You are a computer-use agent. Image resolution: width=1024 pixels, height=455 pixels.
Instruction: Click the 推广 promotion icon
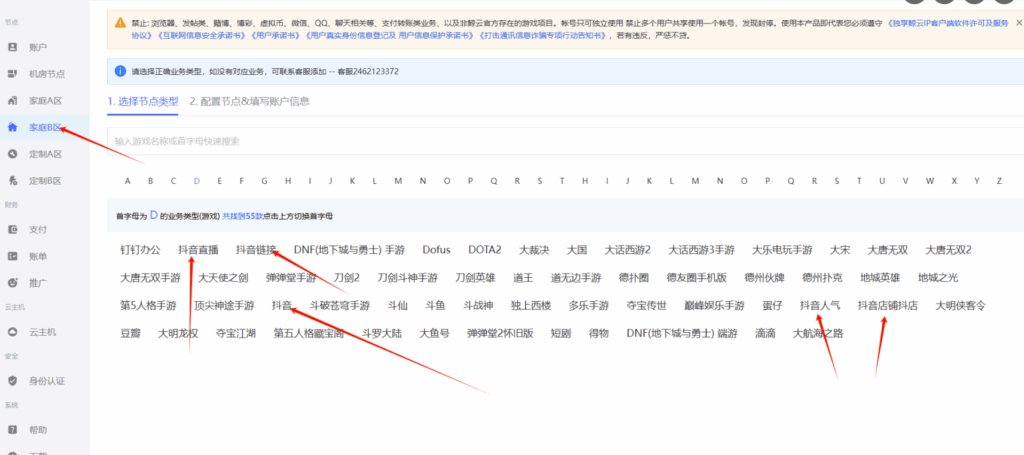pos(12,283)
